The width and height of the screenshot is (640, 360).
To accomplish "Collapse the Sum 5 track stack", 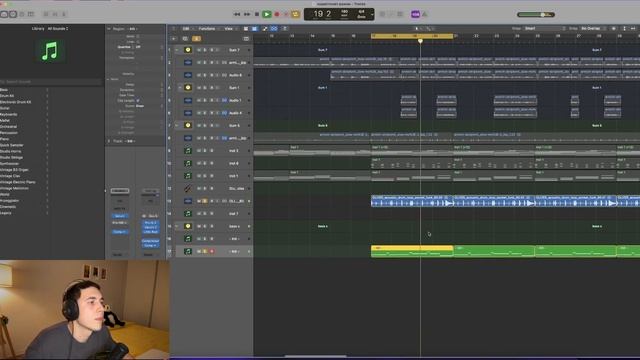I will (x=177, y=126).
